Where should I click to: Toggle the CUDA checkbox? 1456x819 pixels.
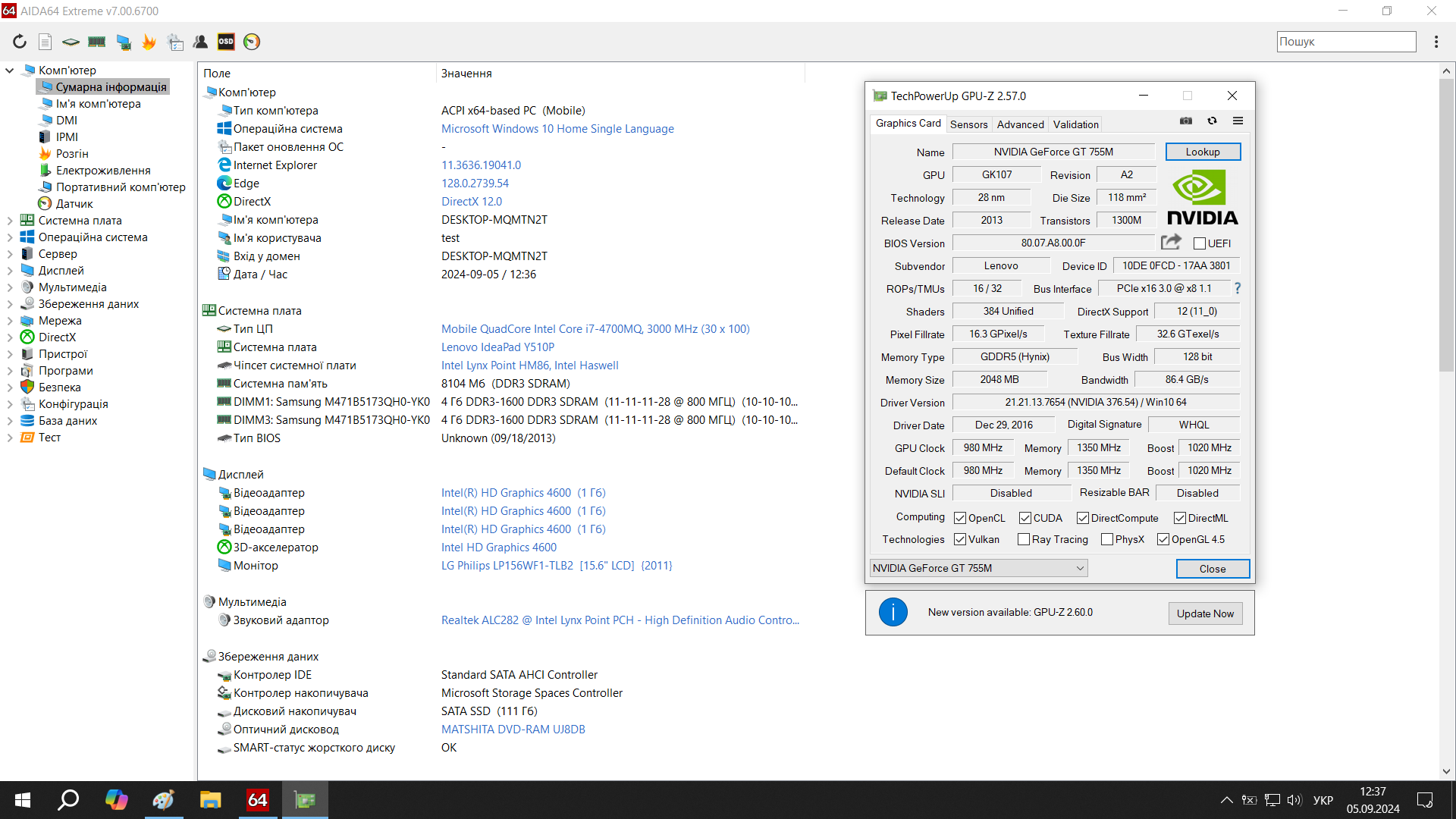coord(1025,518)
